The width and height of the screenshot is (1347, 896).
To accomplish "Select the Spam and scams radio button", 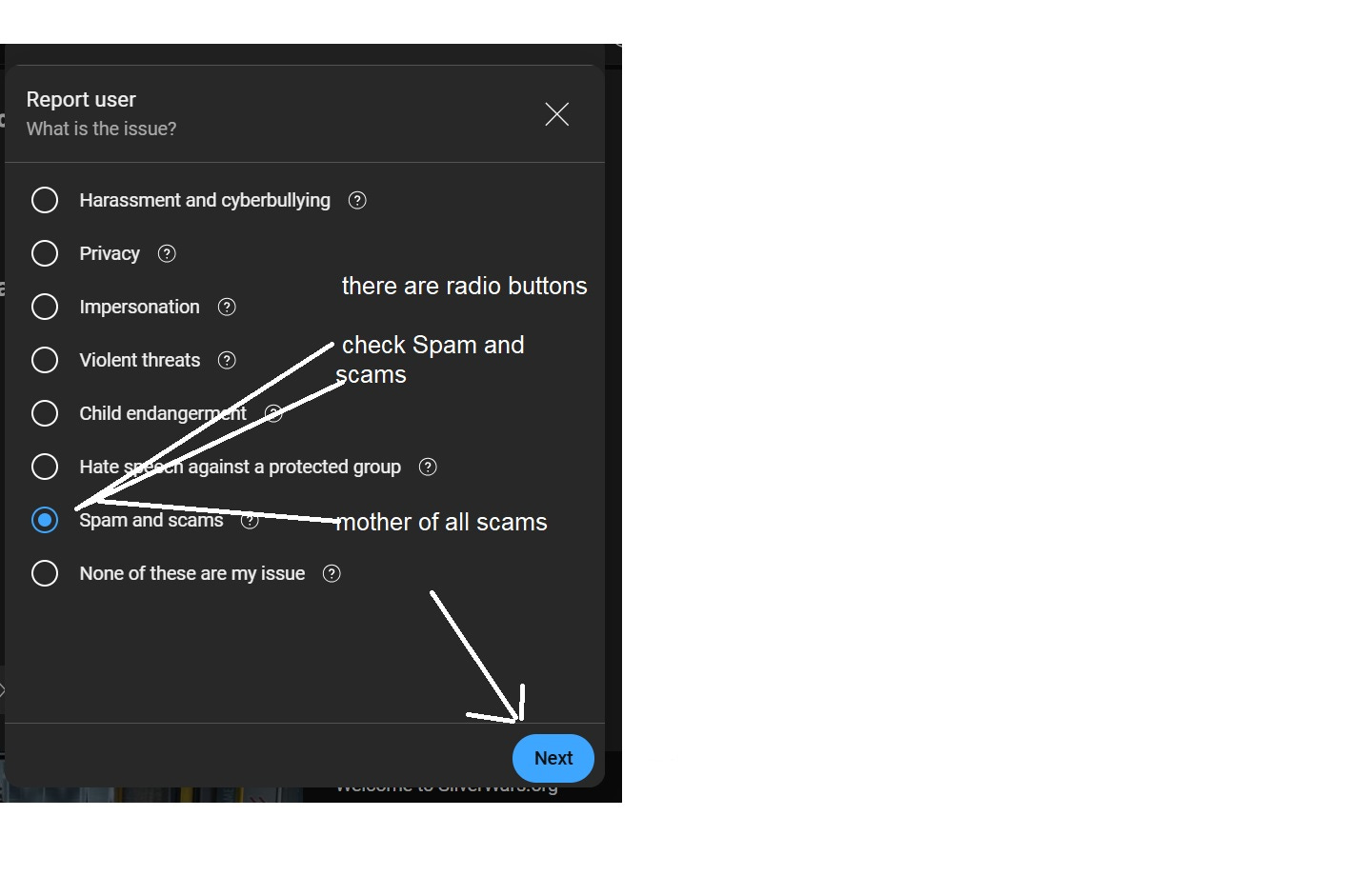I will point(45,520).
